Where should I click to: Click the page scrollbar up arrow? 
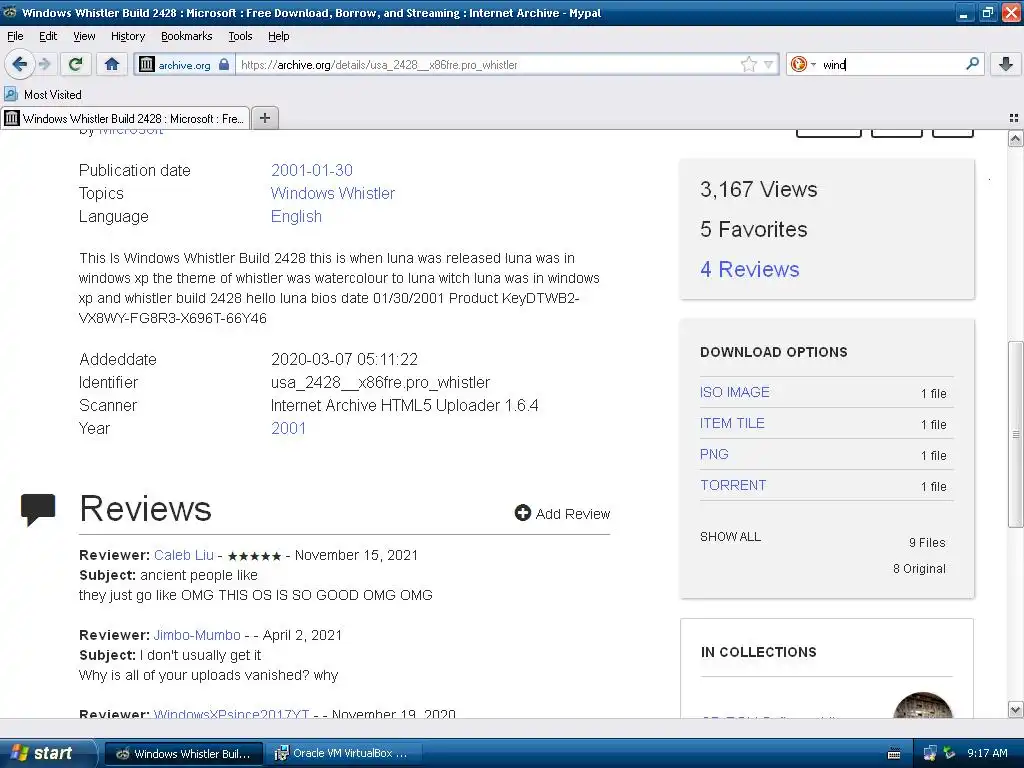tap(1015, 138)
